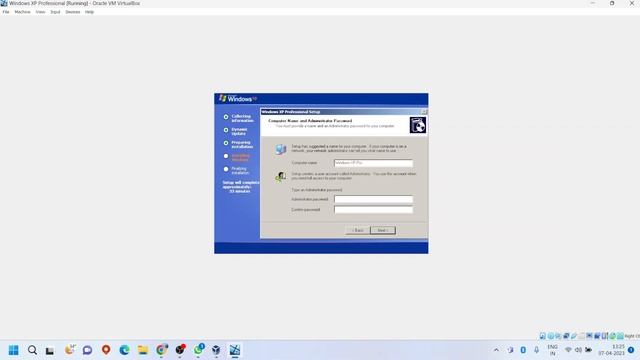Open the notification count badge
Image resolution: width=640 pixels, height=360 pixels.
coord(631,350)
